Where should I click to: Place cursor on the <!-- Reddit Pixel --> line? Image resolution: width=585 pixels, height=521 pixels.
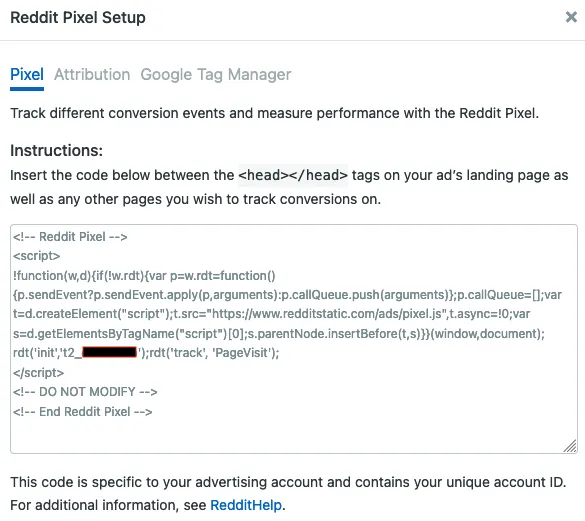click(x=70, y=237)
